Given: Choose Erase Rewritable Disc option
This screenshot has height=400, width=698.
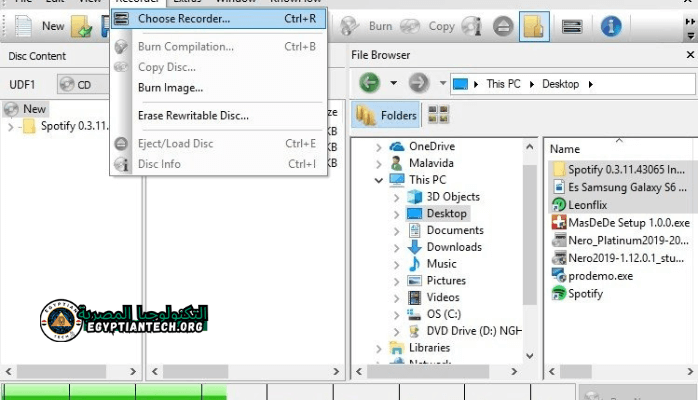Looking at the screenshot, I should point(193,115).
